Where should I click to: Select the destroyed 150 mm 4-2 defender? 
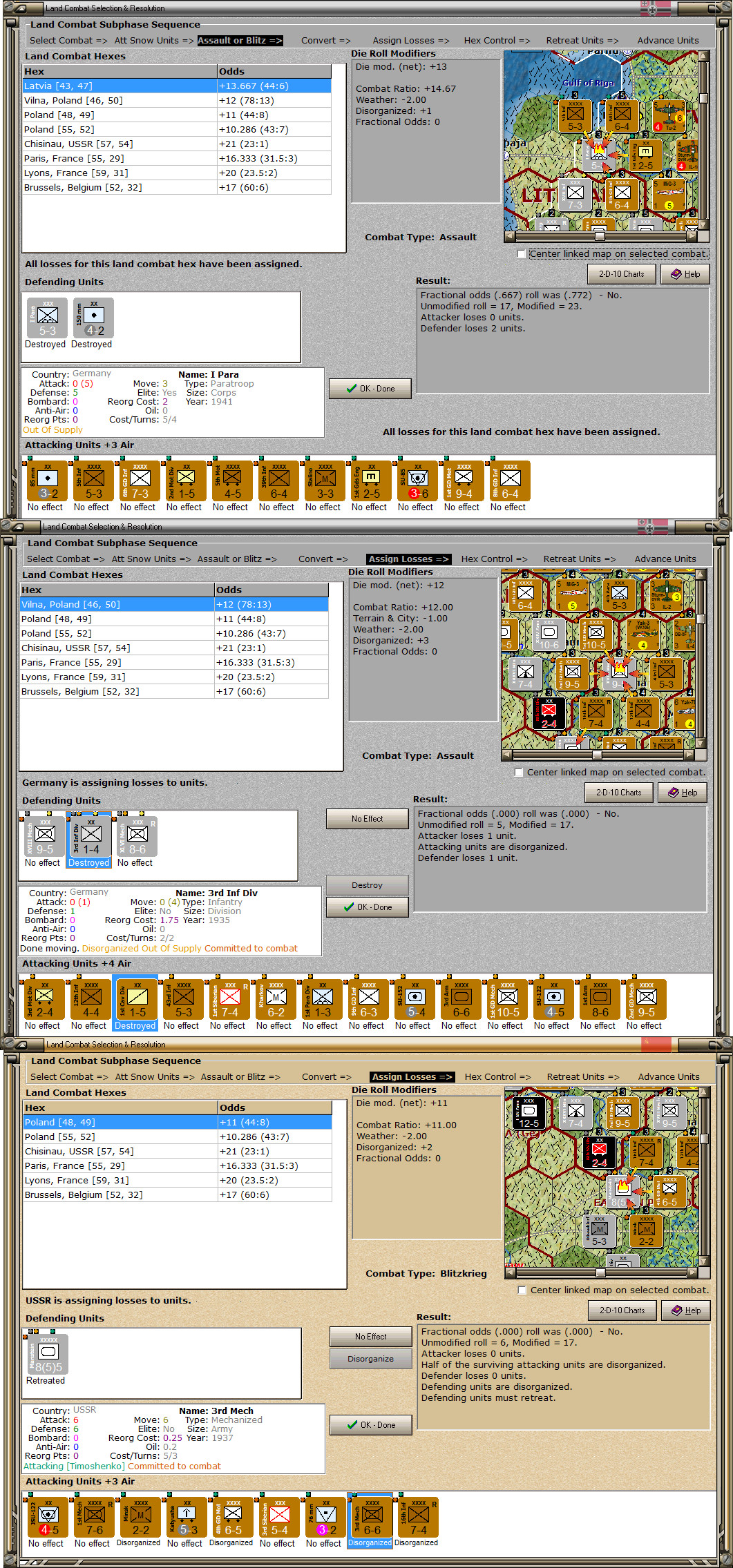click(93, 318)
